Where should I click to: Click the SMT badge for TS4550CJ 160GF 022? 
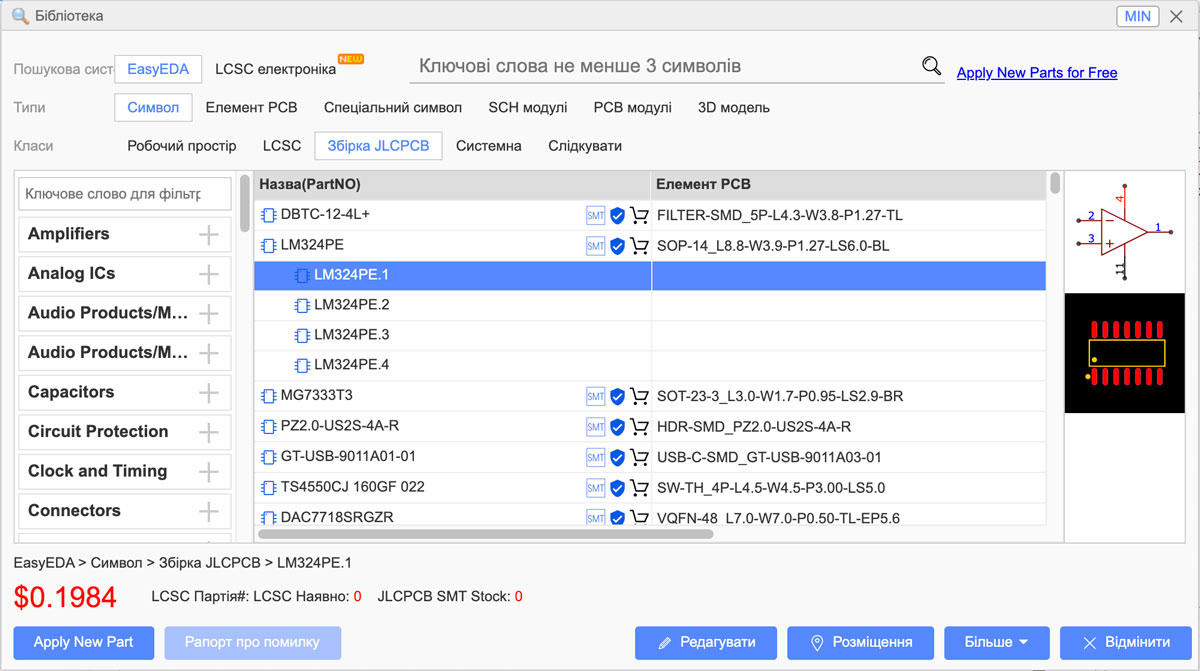(x=595, y=488)
